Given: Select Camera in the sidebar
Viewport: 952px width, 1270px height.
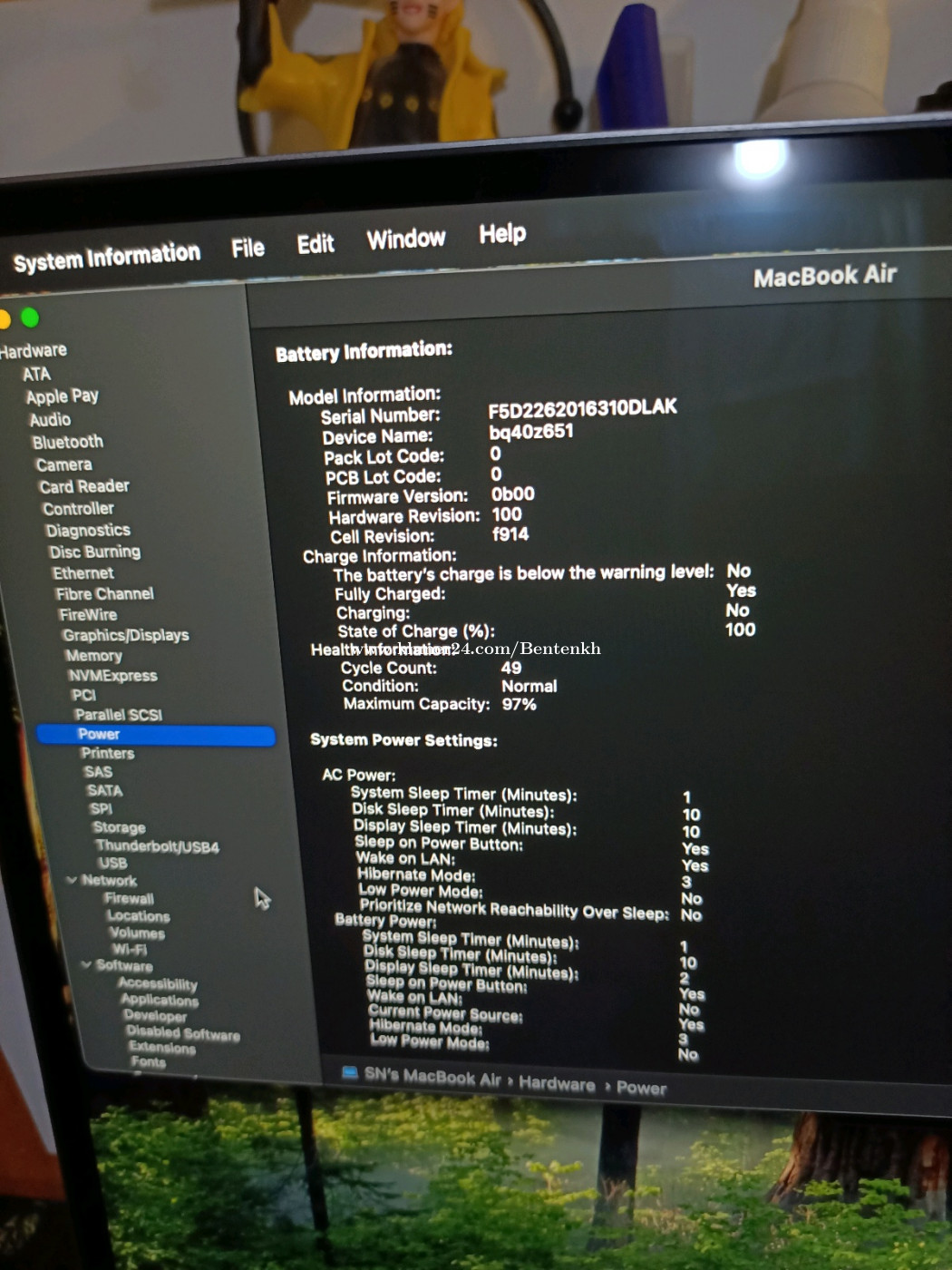Looking at the screenshot, I should [x=64, y=464].
